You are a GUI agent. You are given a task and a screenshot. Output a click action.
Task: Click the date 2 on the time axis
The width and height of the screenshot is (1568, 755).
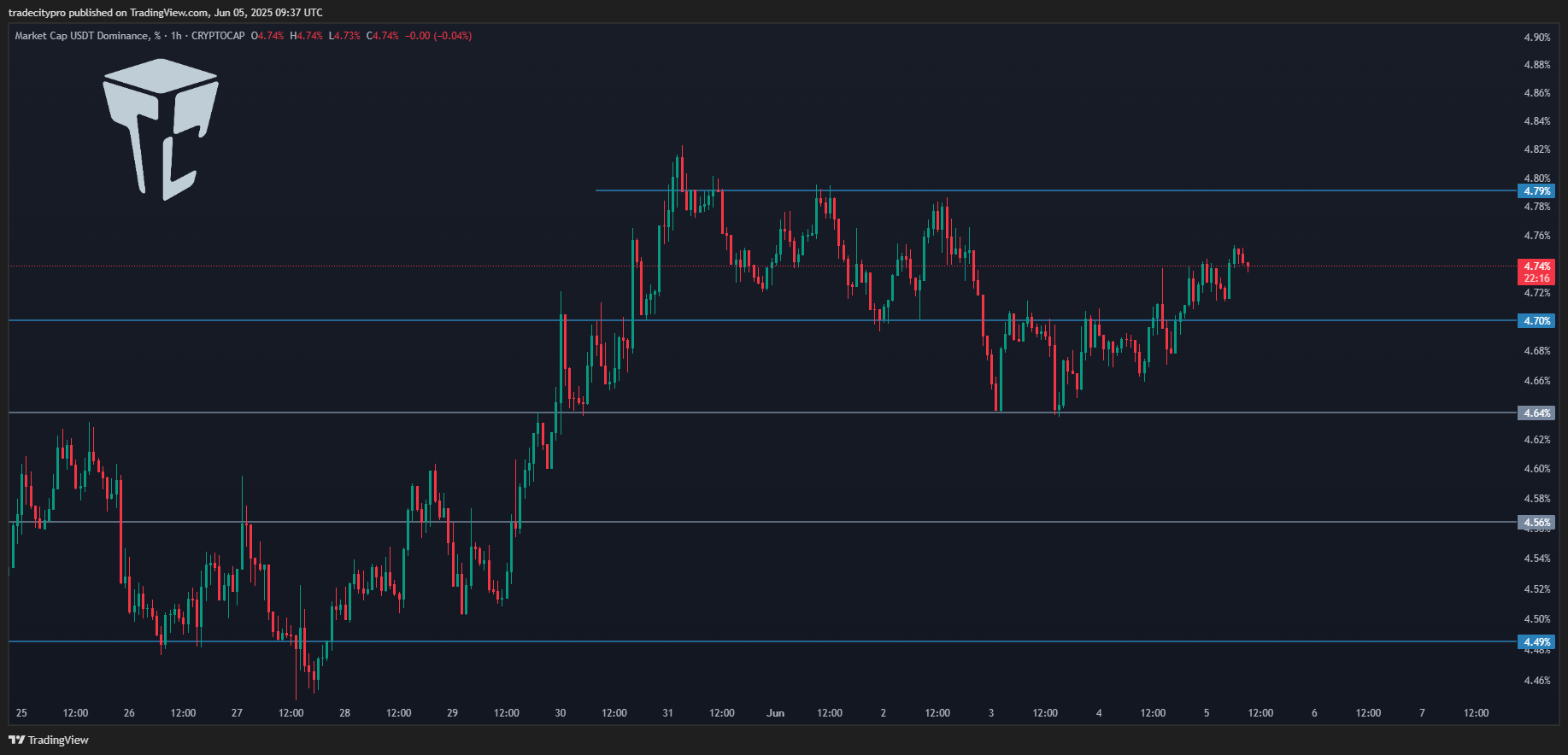tap(884, 713)
